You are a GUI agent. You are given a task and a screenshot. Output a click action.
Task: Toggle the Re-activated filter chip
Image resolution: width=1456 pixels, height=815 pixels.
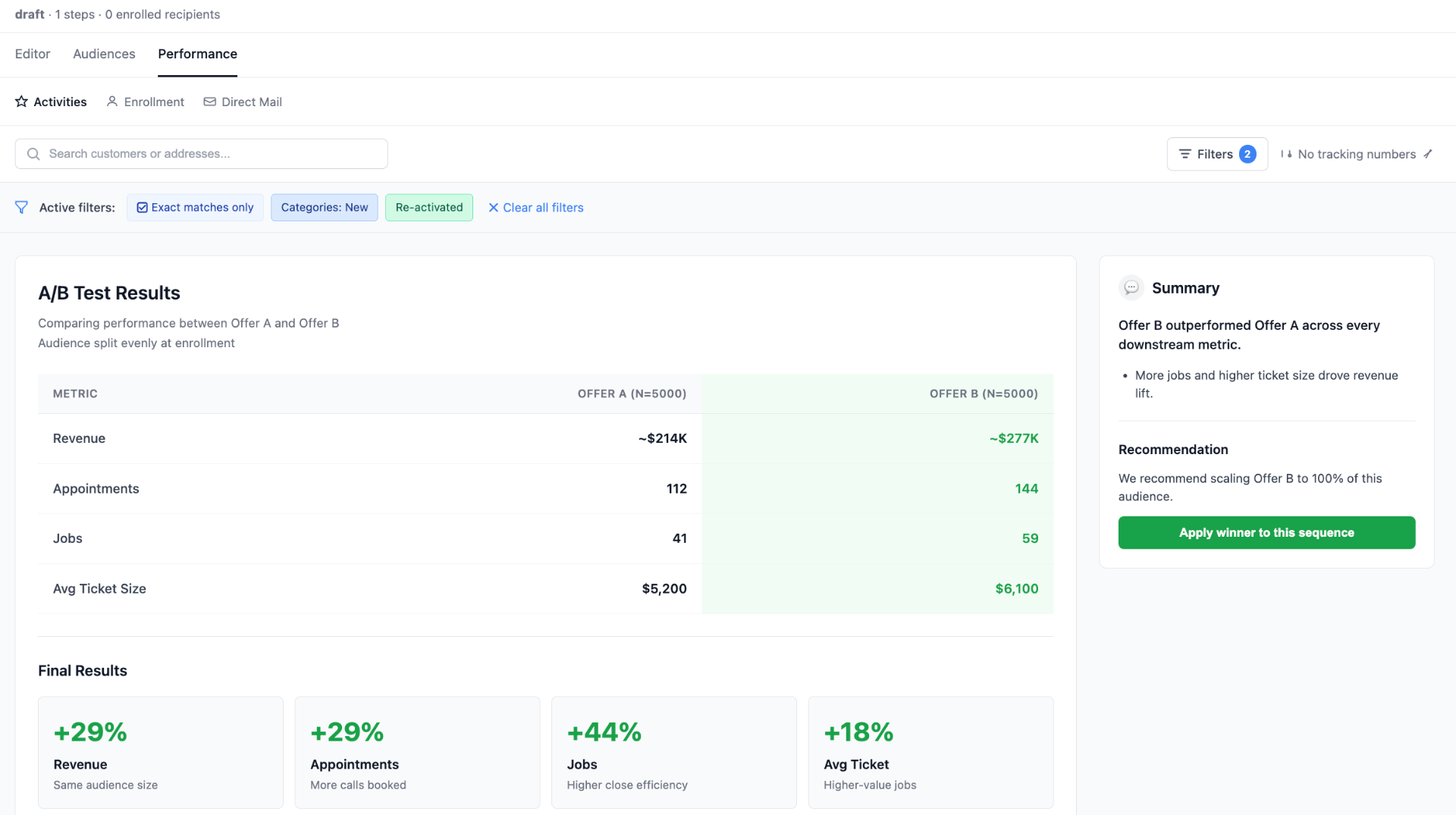[428, 207]
